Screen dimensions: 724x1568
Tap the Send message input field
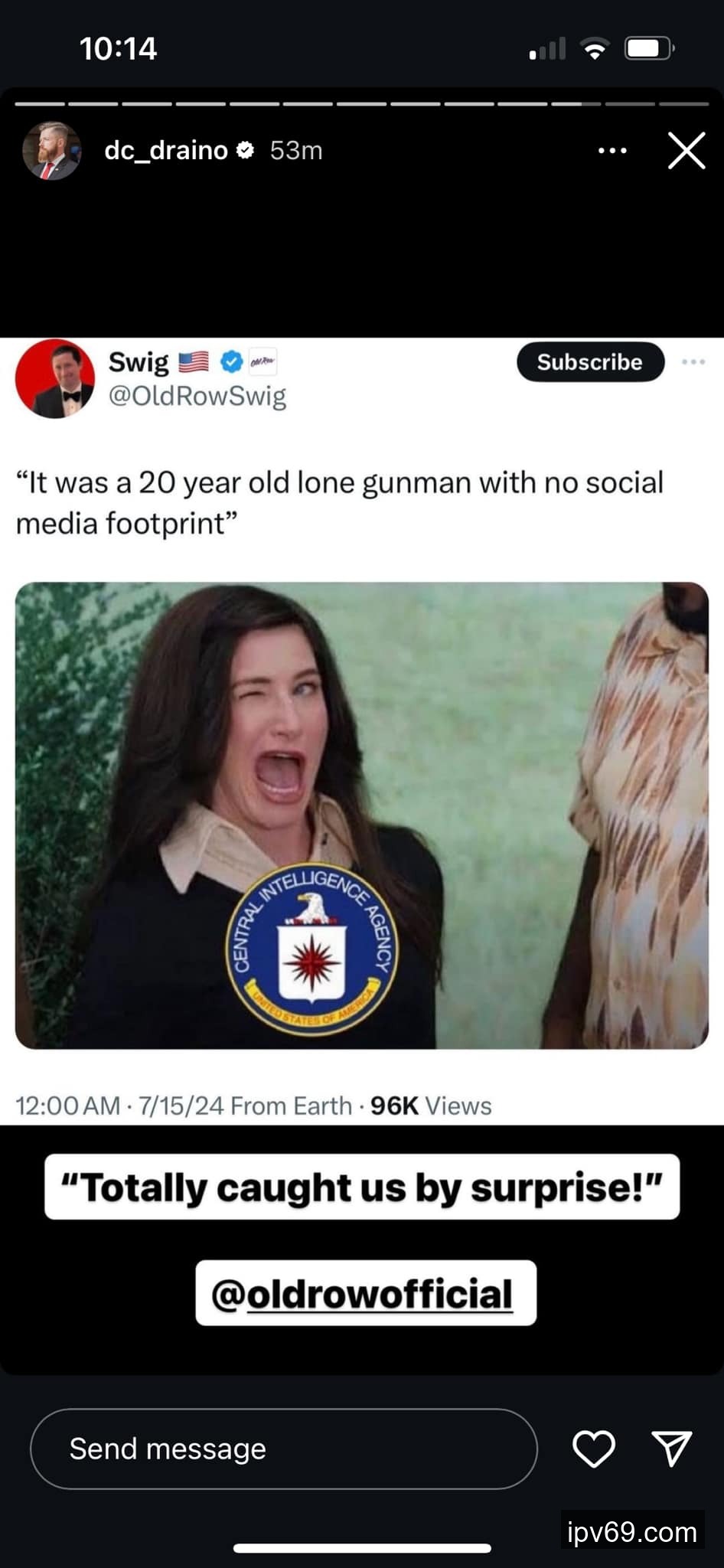pyautogui.click(x=284, y=1449)
